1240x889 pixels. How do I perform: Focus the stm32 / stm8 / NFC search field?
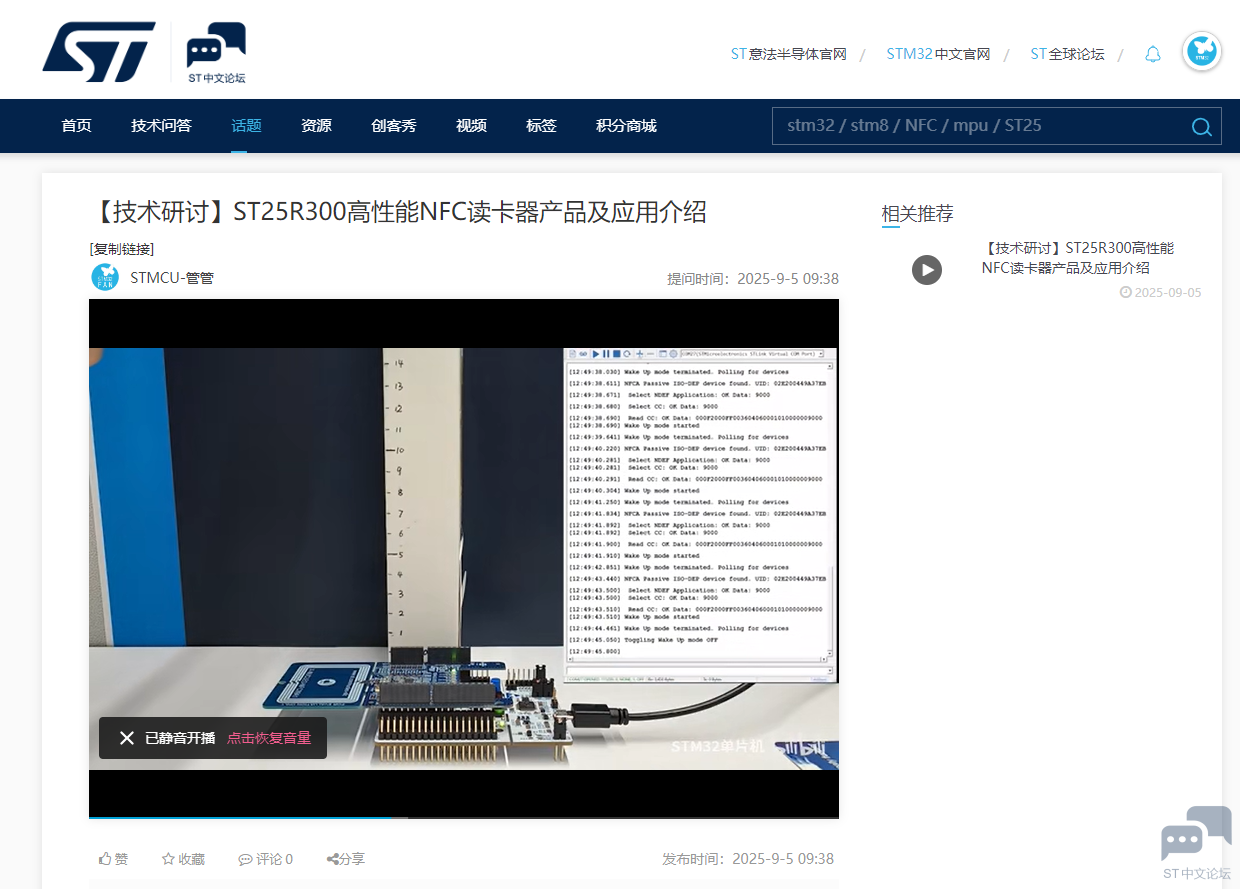click(x=980, y=126)
